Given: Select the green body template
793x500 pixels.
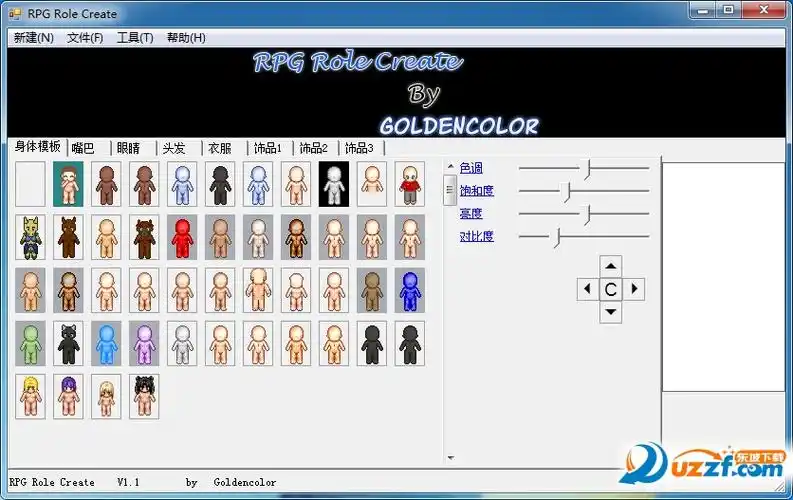Looking at the screenshot, I should pyautogui.click(x=30, y=343).
